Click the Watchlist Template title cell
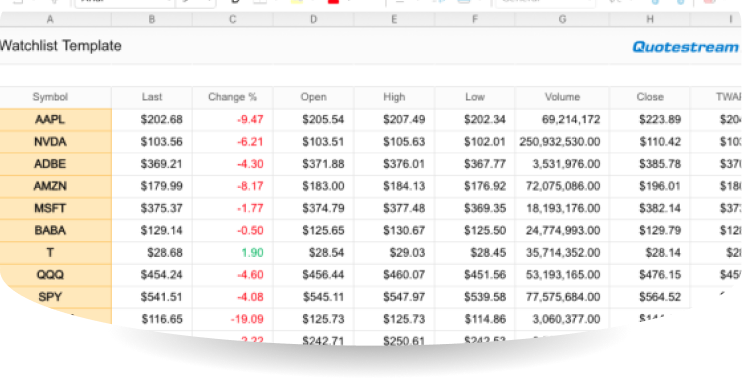Screen dimensions: 742x379 click(x=61, y=46)
